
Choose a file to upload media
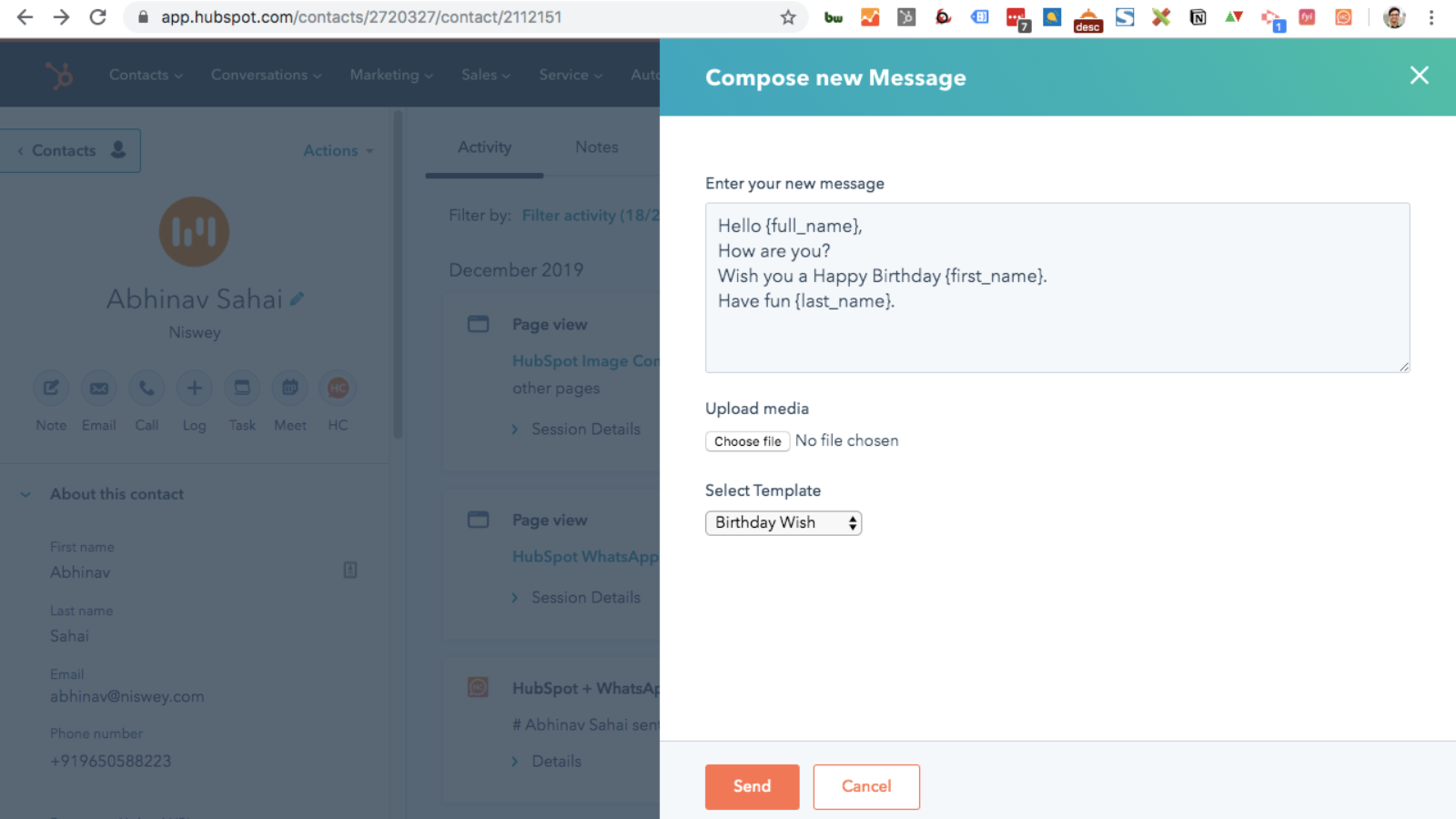point(747,440)
